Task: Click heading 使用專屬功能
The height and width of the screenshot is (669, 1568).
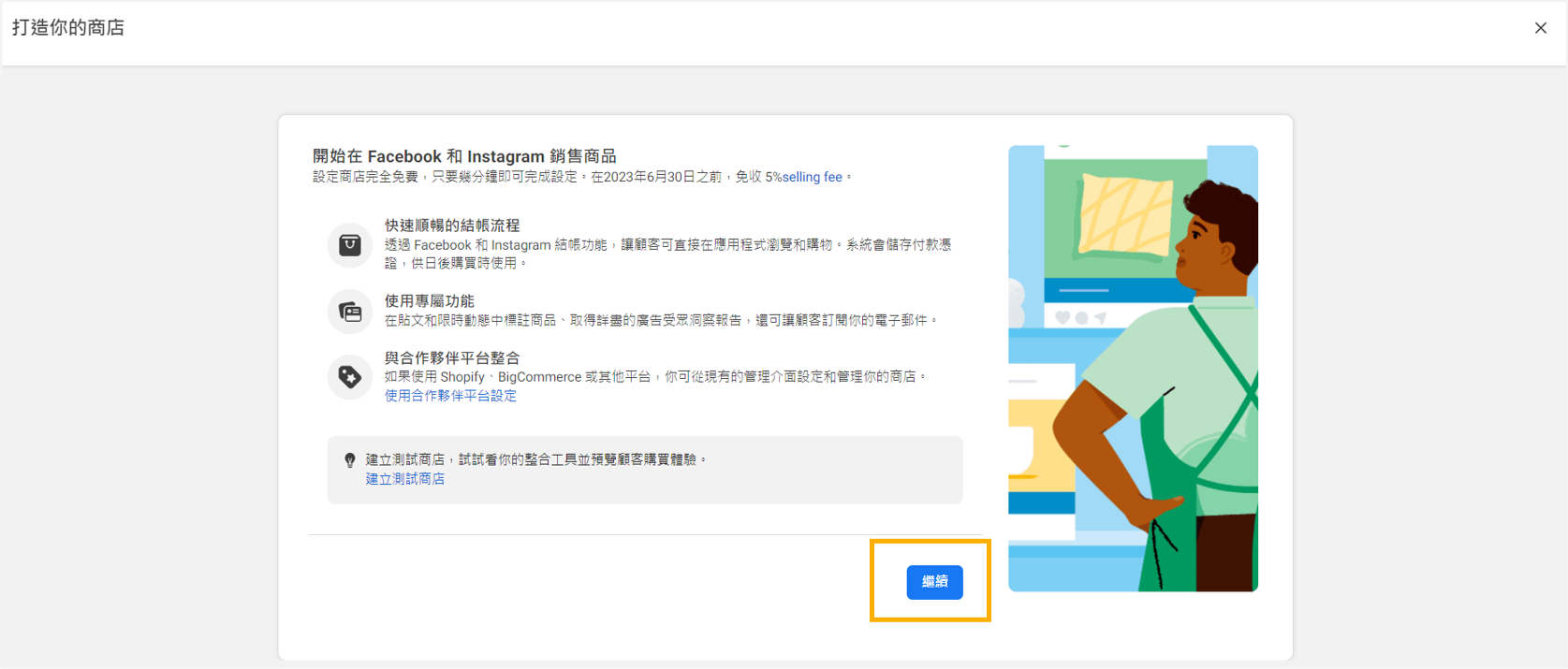Action: 430,301
